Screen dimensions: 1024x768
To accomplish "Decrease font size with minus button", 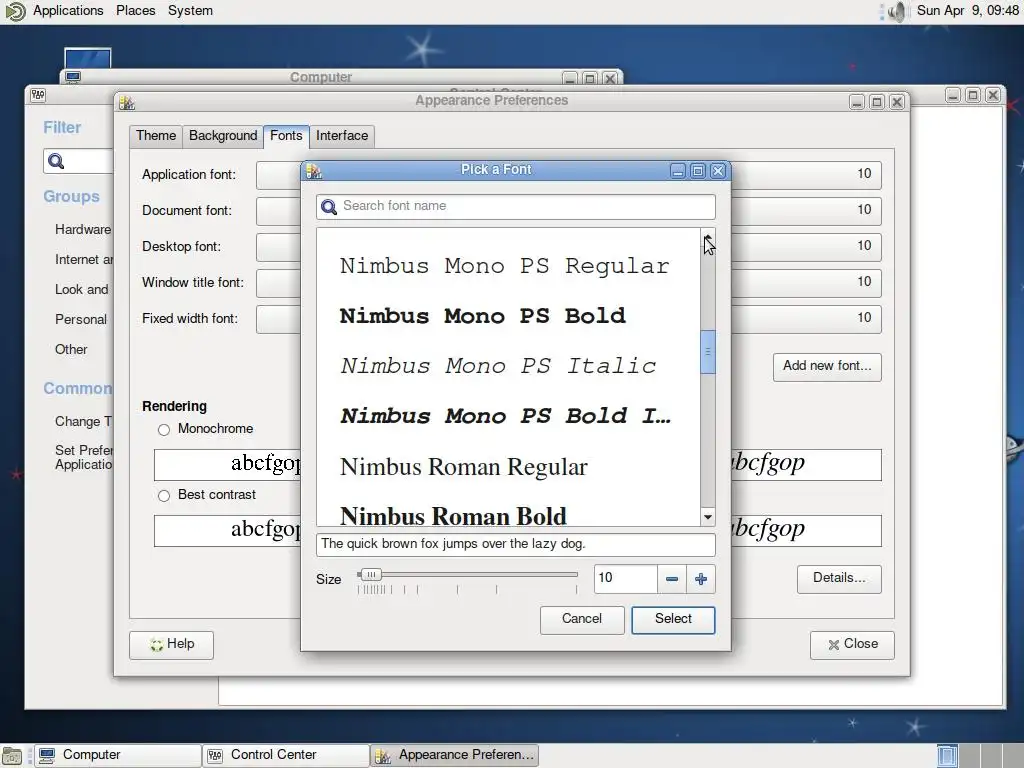I will click(671, 579).
